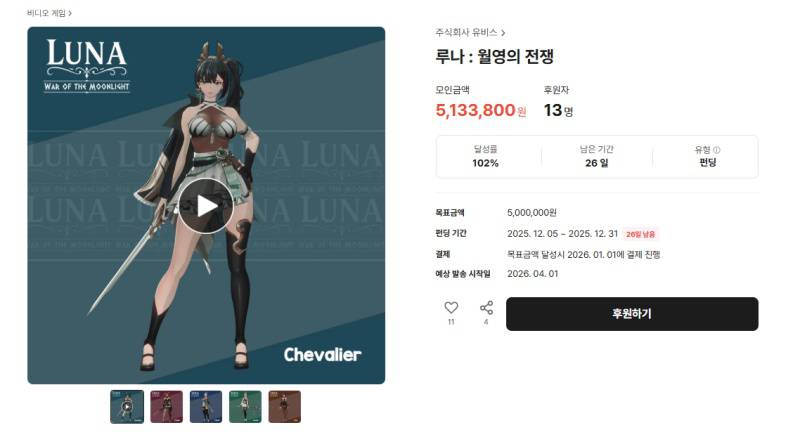Select the brown character thumbnail

[285, 407]
